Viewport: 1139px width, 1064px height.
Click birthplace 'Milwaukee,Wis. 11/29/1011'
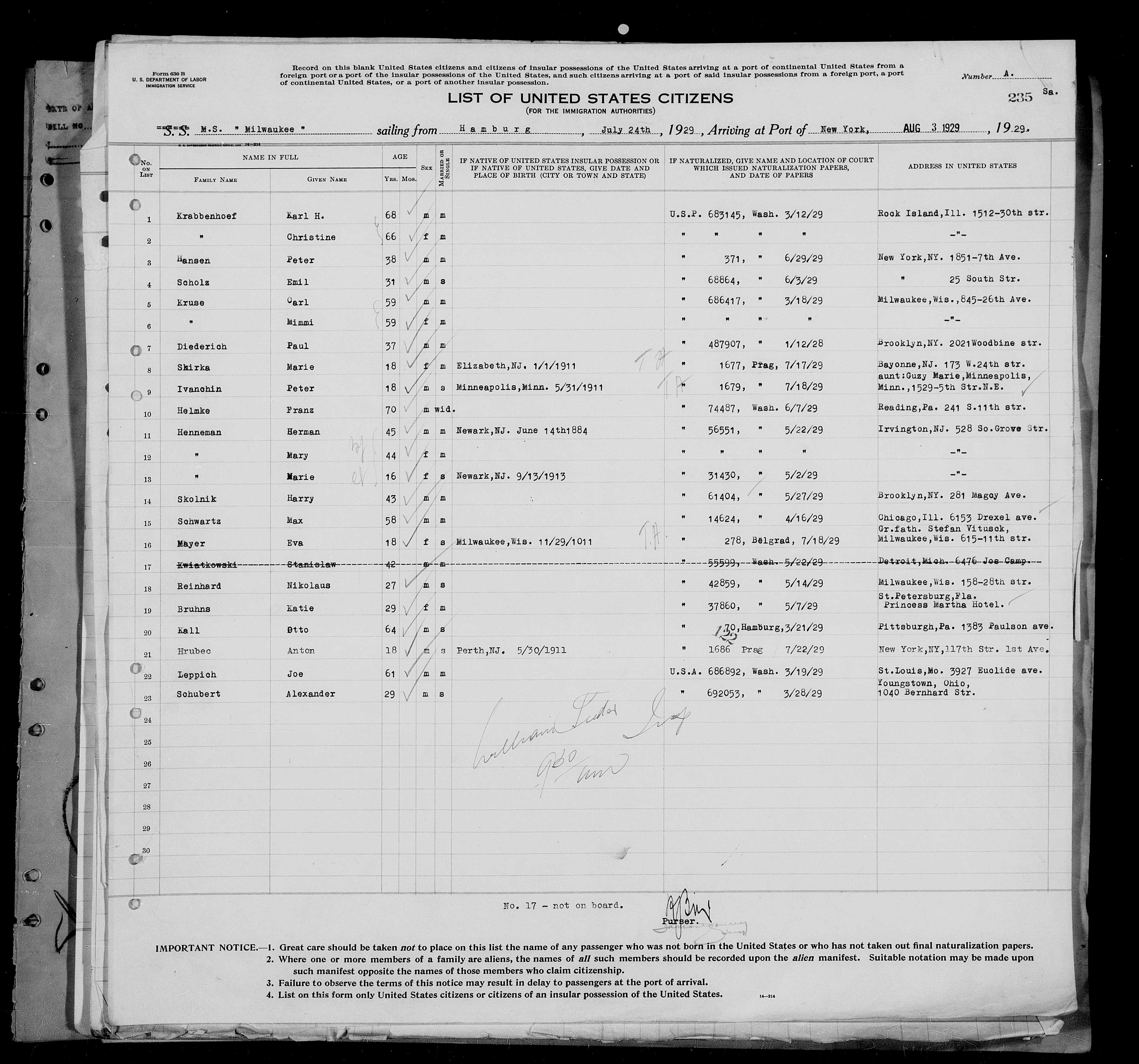[x=524, y=542]
